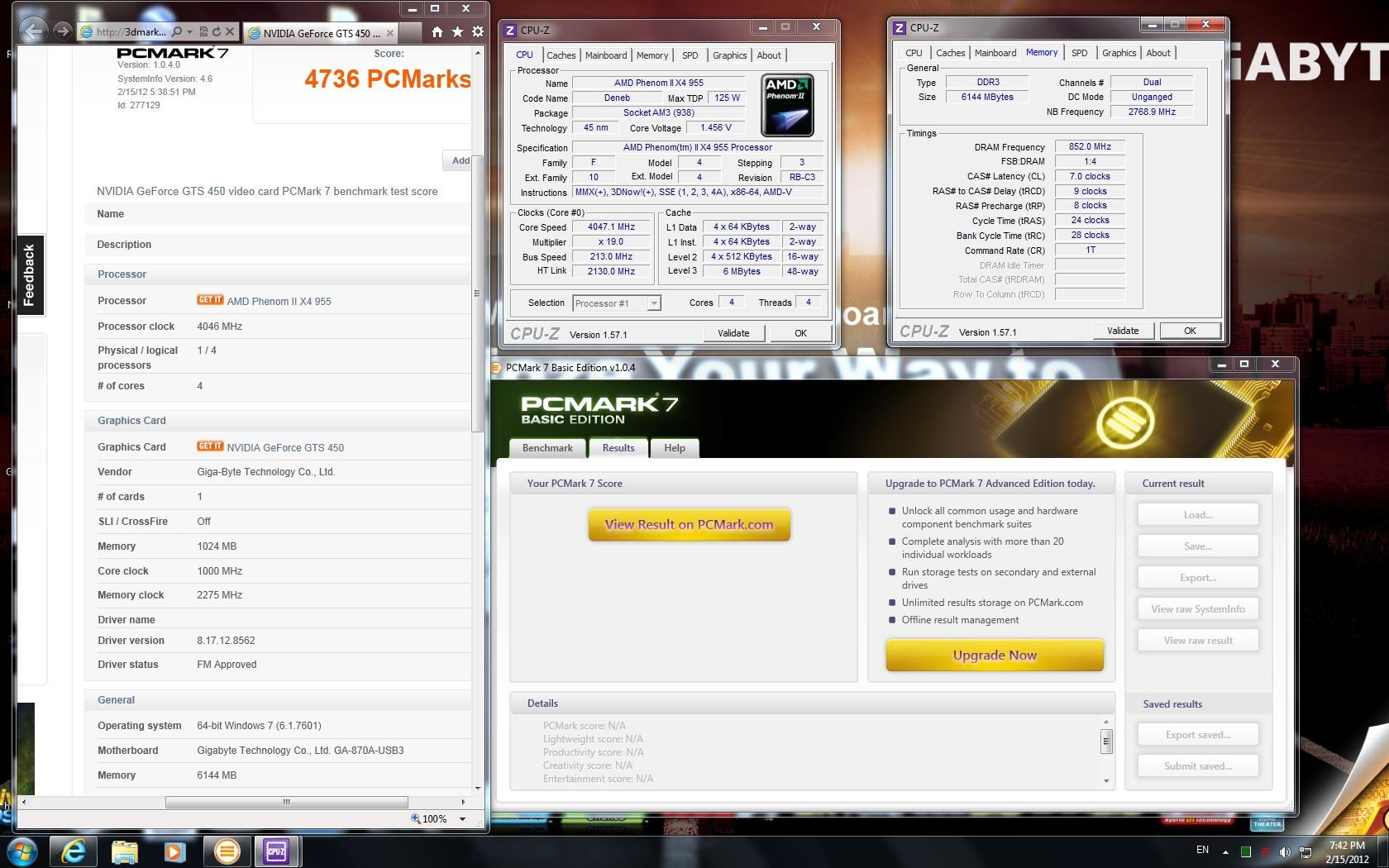Go back with the browser Back arrow

click(x=32, y=32)
